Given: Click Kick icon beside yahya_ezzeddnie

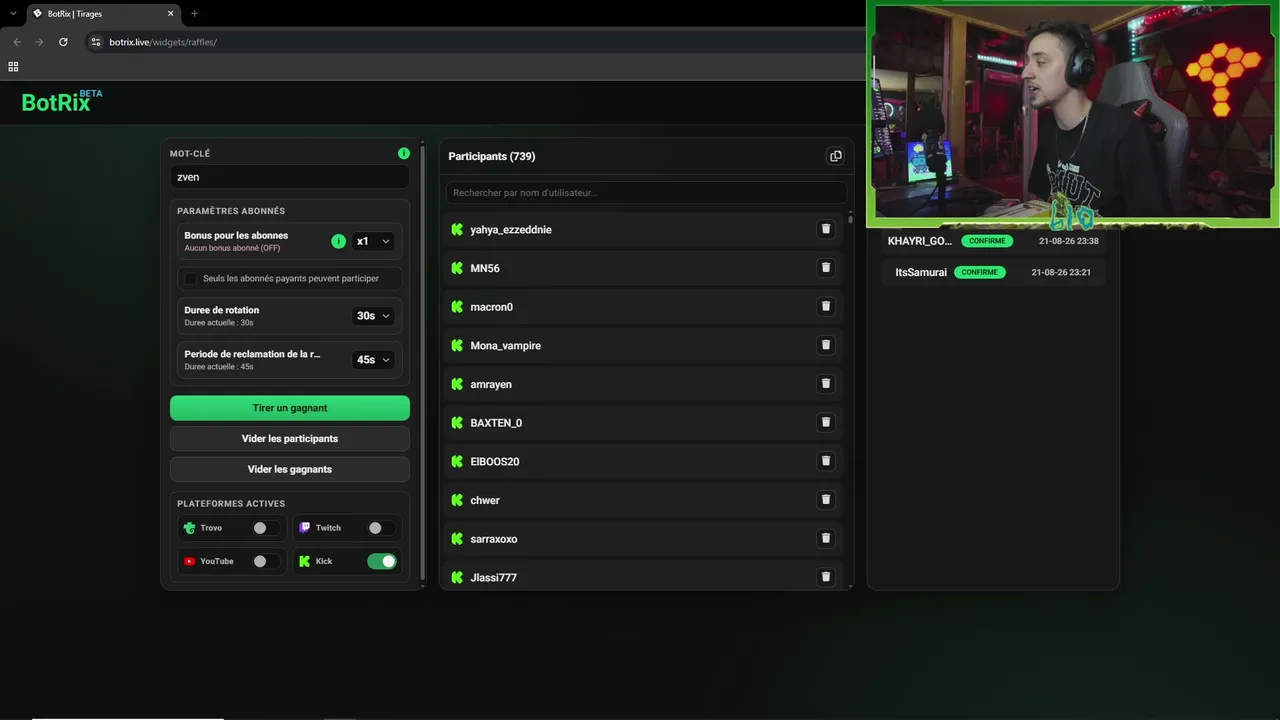Looking at the screenshot, I should [x=457, y=229].
